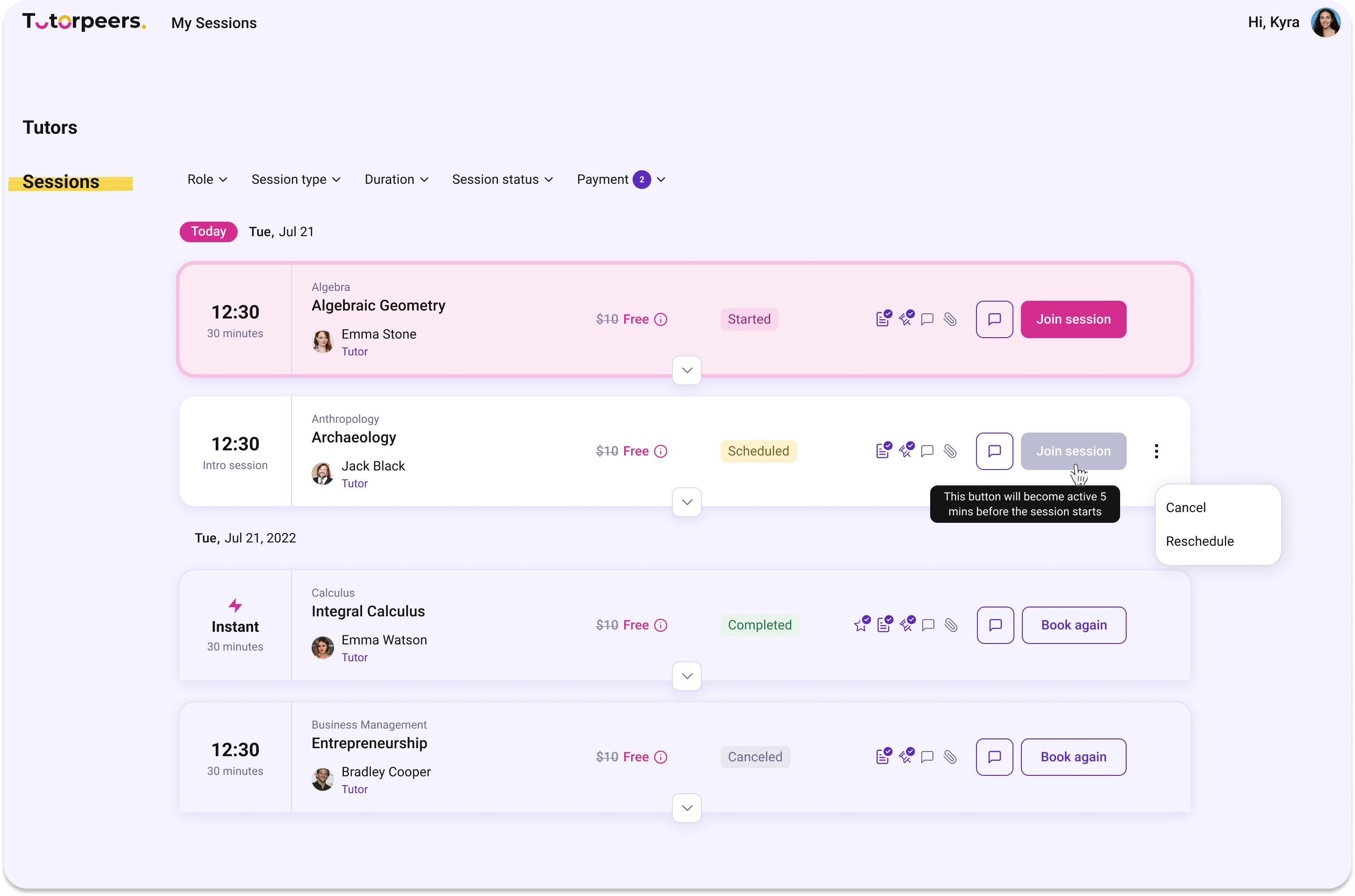Image resolution: width=1355 pixels, height=896 pixels.
Task: Click the star rating icon on Integral Calculus
Action: tap(861, 625)
